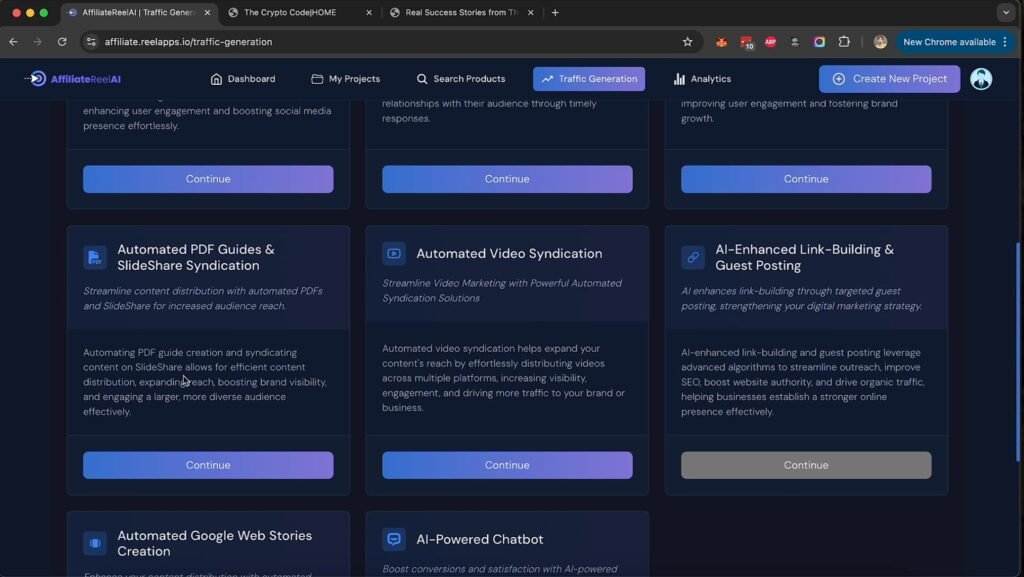Click the page vertical scrollbar
1024x577 pixels.
pos(1018,352)
